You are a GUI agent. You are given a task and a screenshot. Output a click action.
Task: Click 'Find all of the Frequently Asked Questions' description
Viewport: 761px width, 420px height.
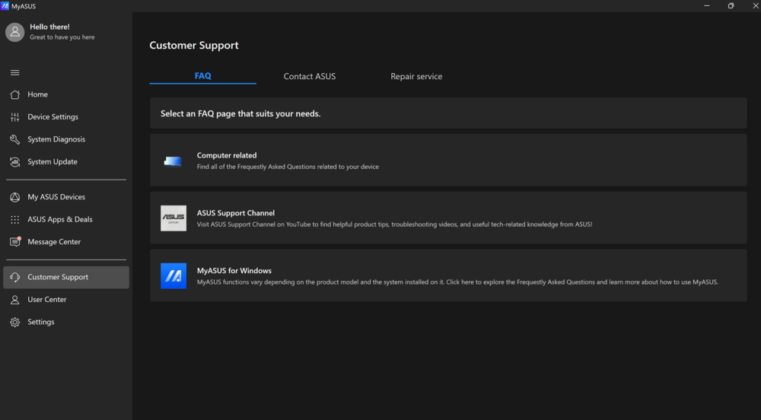pos(288,167)
